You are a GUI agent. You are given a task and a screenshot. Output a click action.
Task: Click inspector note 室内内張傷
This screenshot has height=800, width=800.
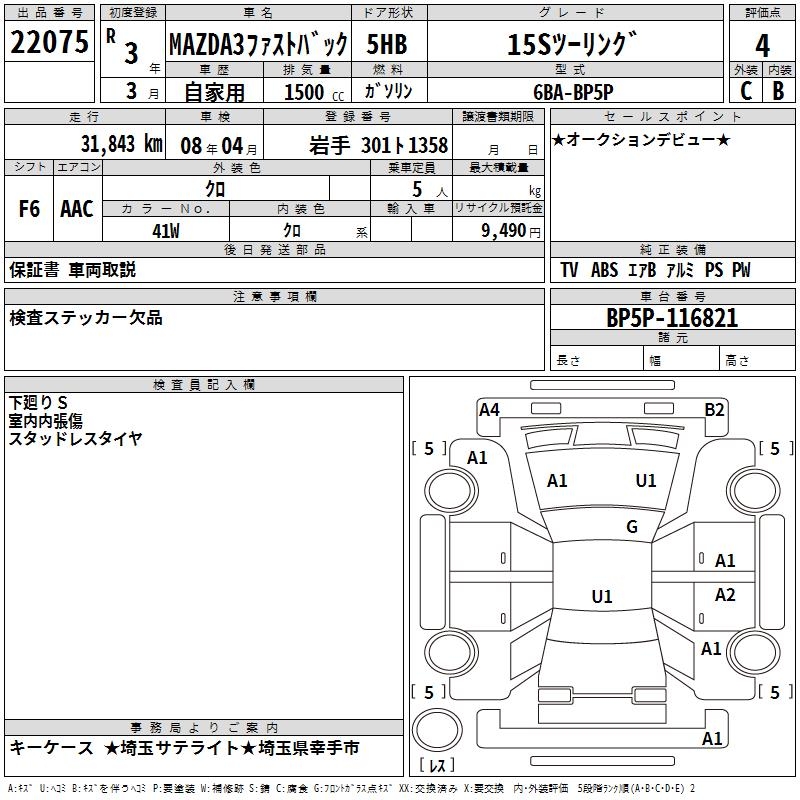pyautogui.click(x=45, y=421)
